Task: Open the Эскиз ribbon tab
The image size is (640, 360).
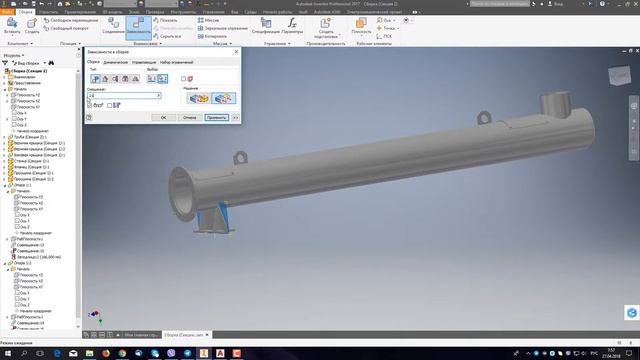Action: tap(133, 12)
